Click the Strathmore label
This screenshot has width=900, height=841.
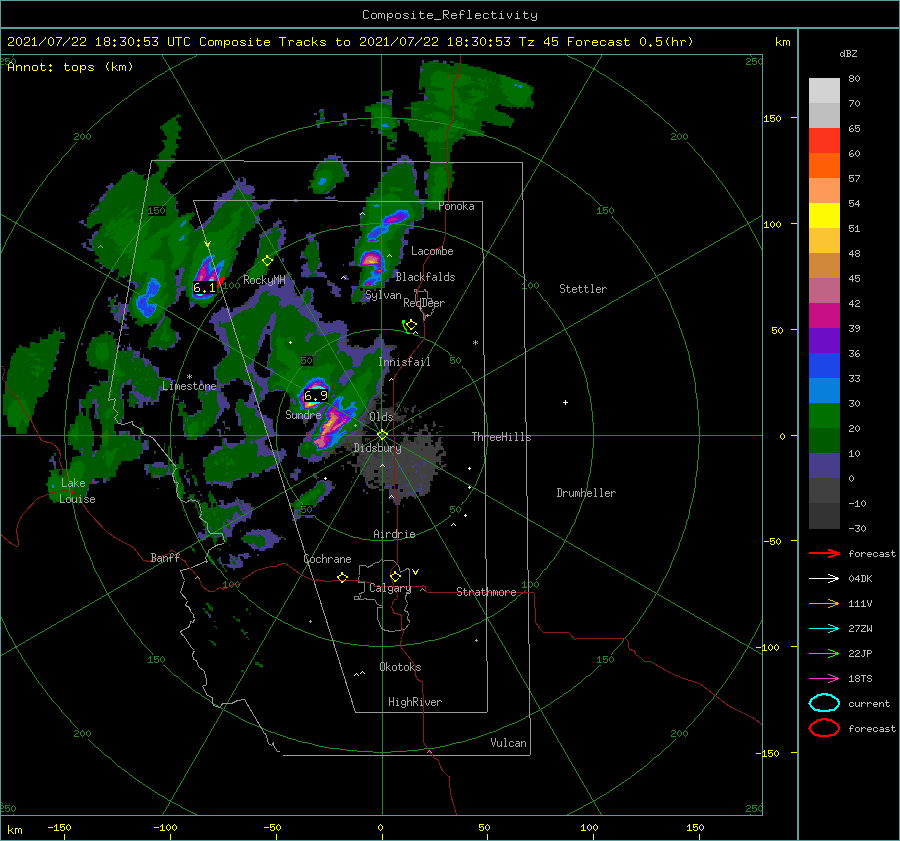point(486,592)
